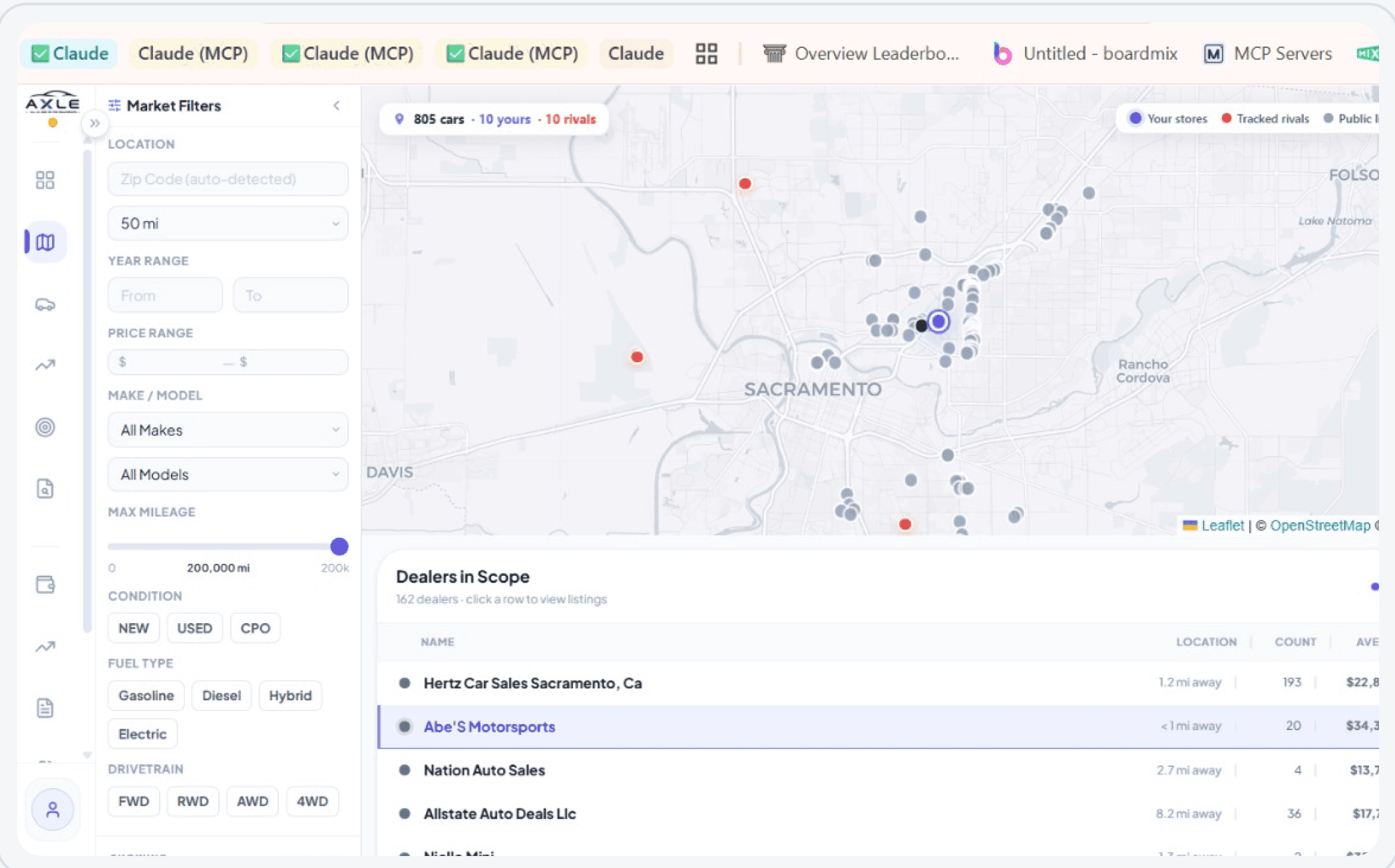
Task: Toggle the USED condition filter
Action: coord(194,628)
